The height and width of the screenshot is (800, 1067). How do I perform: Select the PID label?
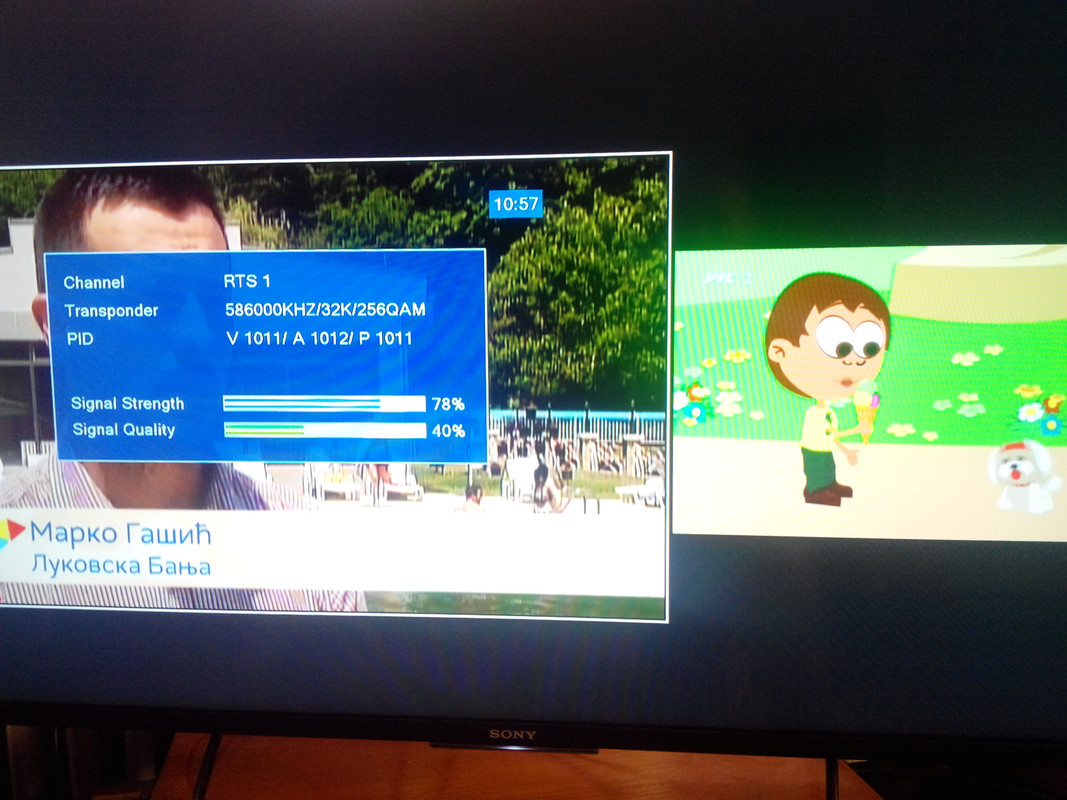point(80,339)
